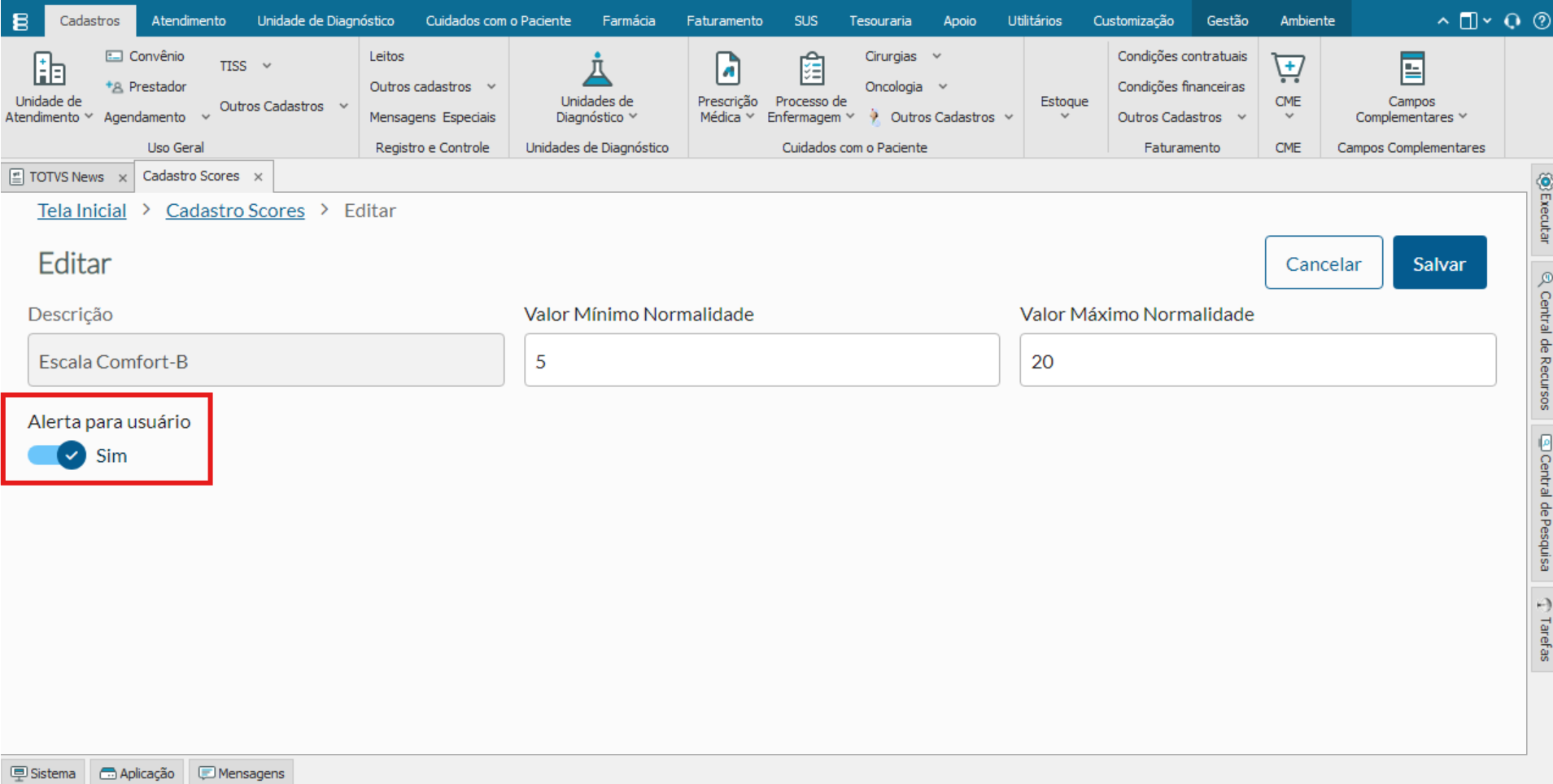Open the Estoque dropdown
This screenshot has width=1553, height=784.
pos(1064,107)
